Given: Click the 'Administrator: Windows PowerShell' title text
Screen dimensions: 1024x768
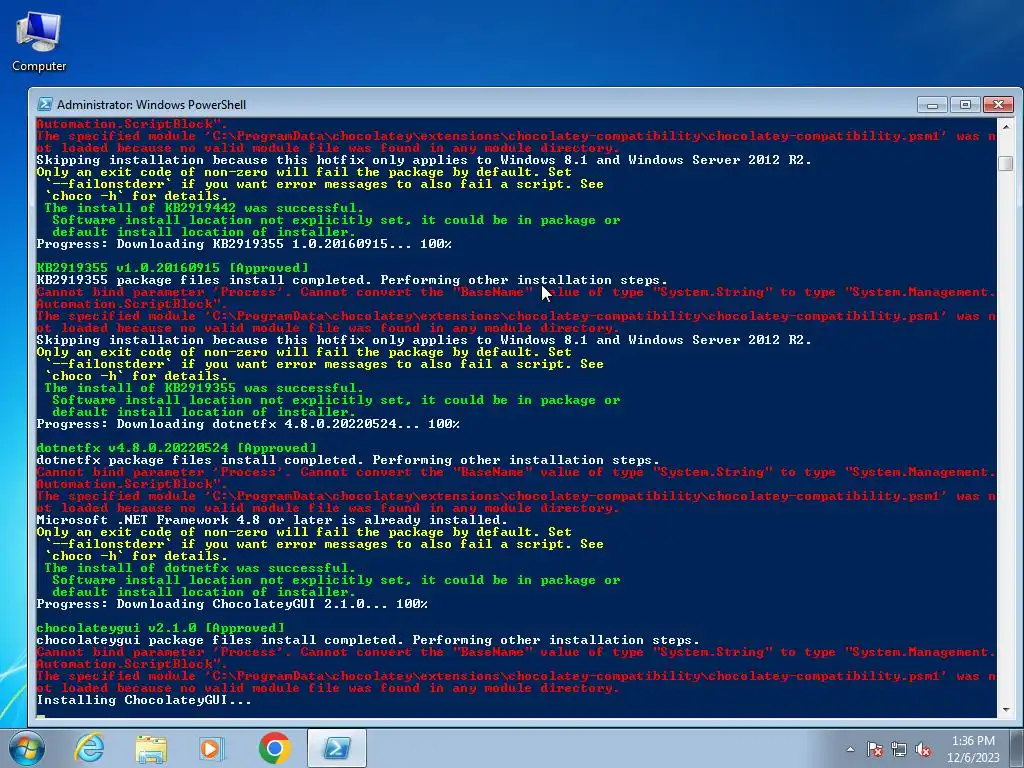Looking at the screenshot, I should (152, 104).
